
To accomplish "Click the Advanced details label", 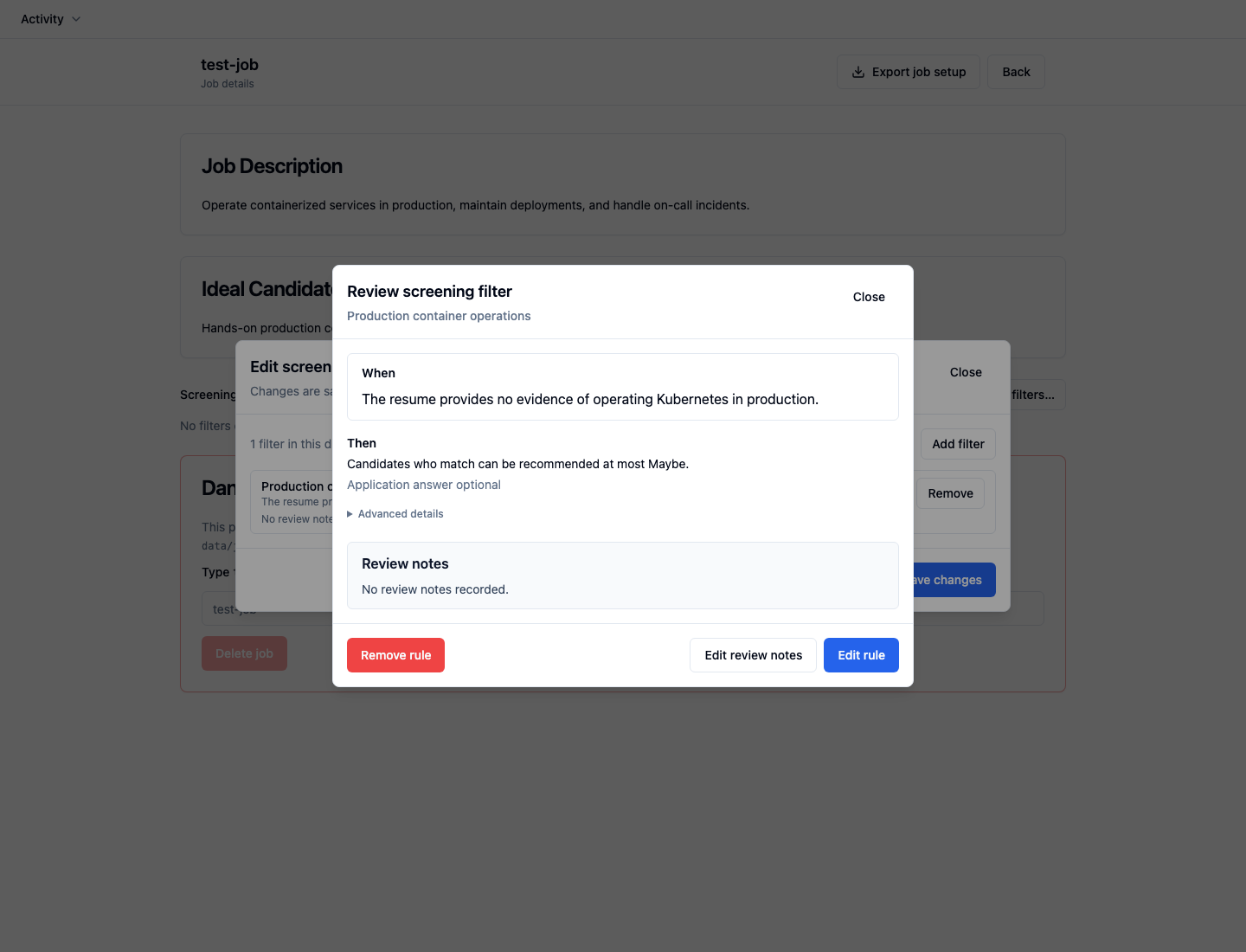I will (401, 514).
